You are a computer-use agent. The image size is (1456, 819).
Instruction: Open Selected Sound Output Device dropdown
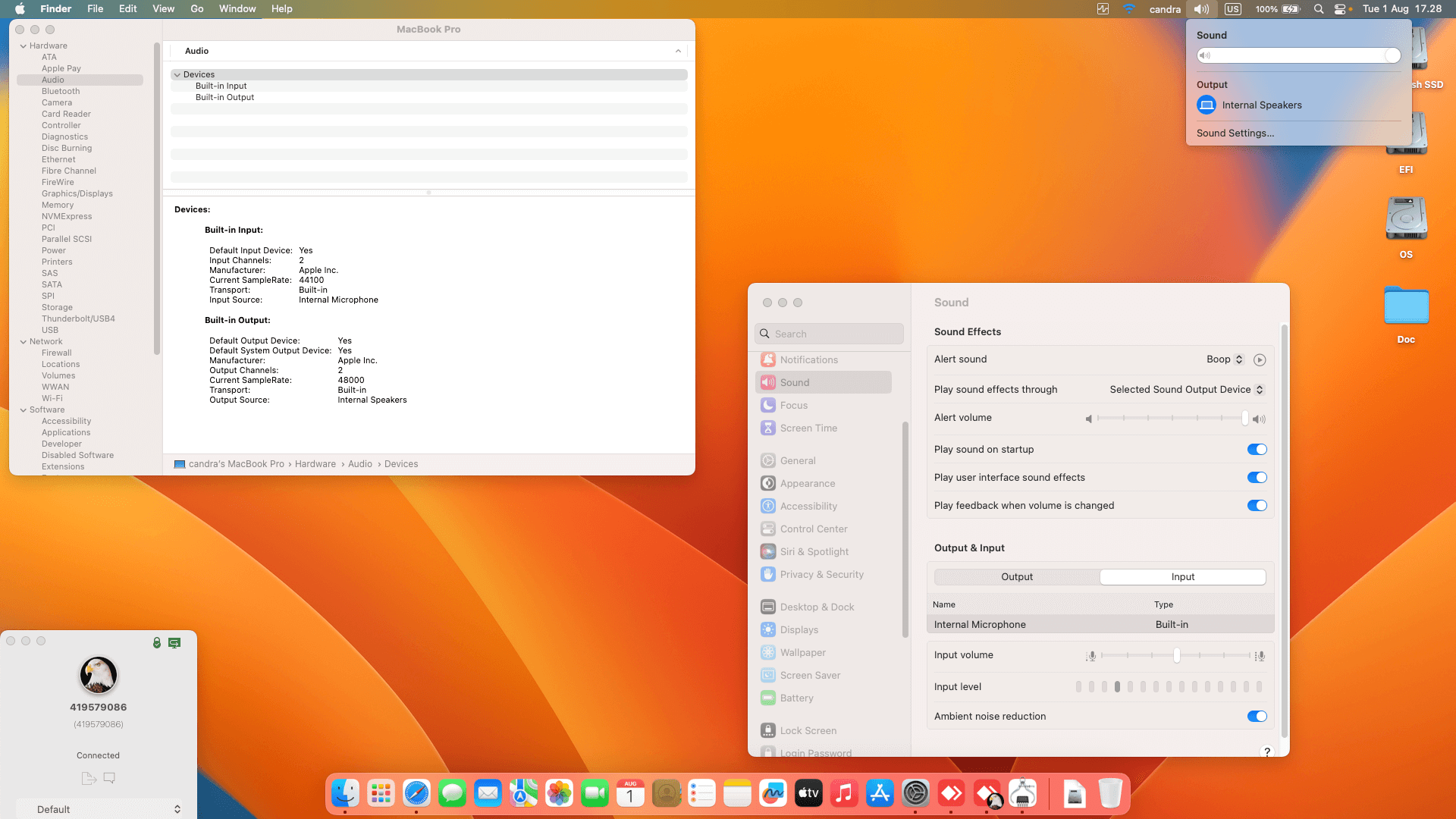pyautogui.click(x=1187, y=390)
